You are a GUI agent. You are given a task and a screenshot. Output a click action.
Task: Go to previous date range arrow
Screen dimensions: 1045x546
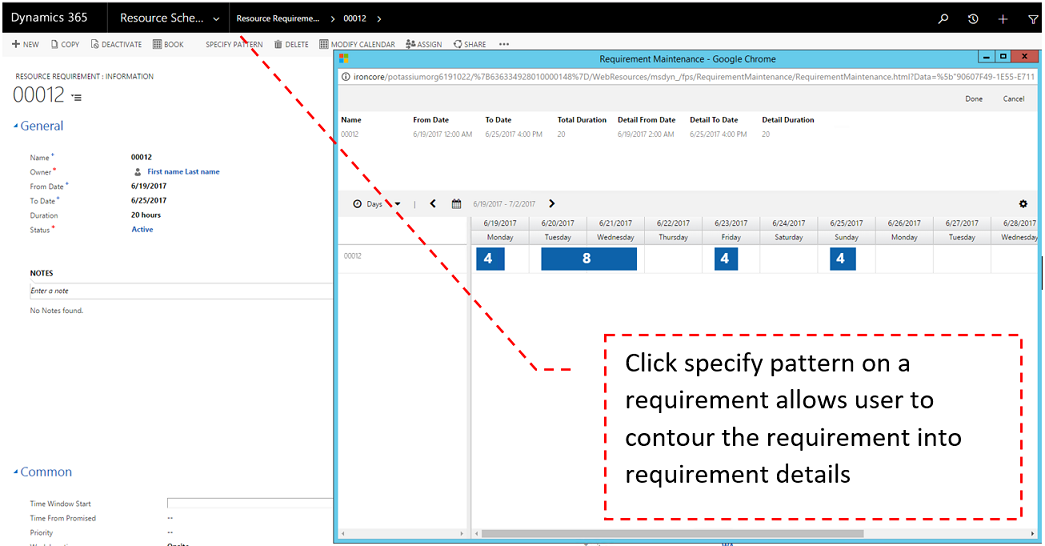(x=433, y=204)
